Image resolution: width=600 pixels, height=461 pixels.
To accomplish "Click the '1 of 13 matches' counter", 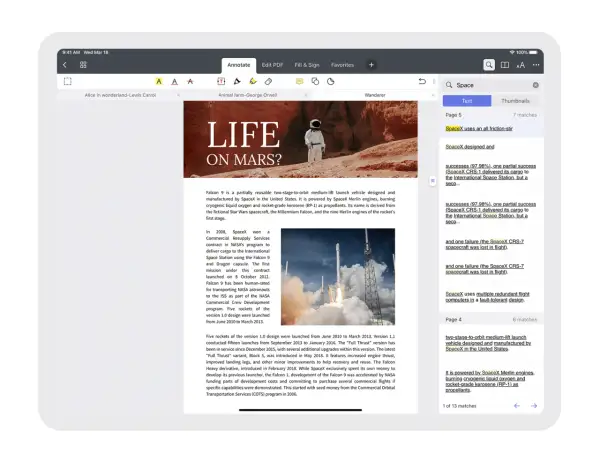I will [x=460, y=406].
